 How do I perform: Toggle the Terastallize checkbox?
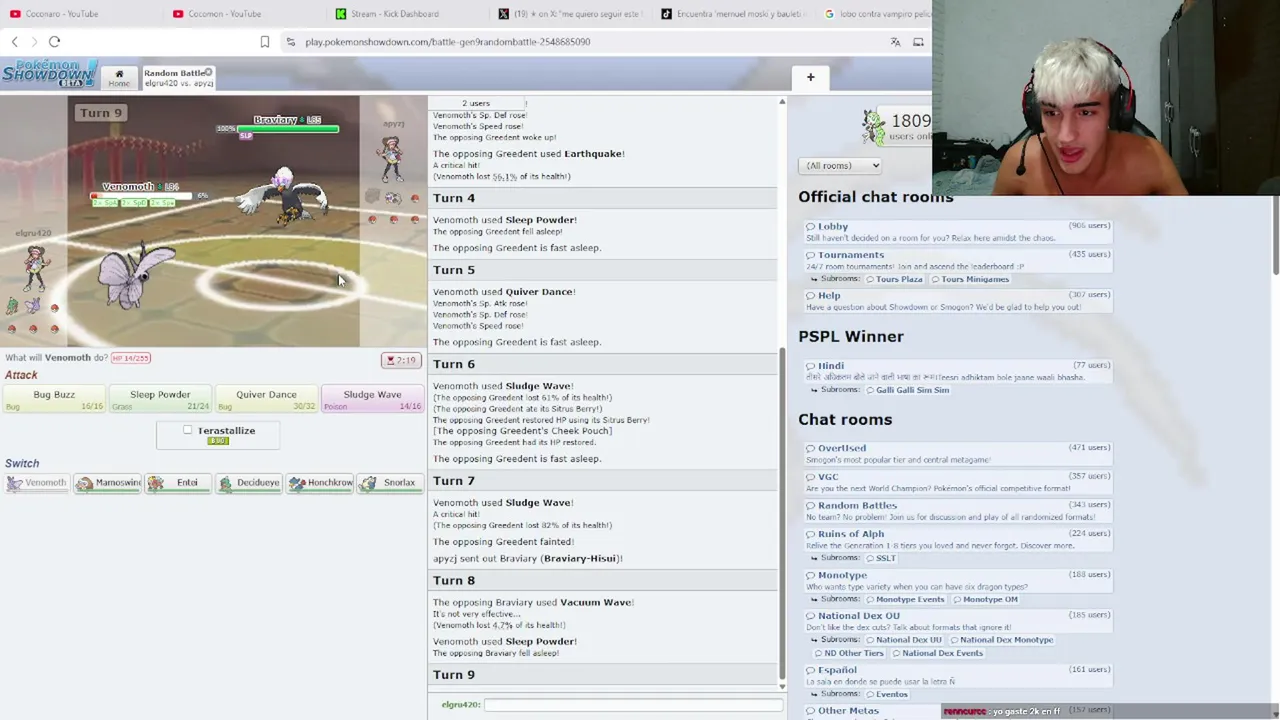pyautogui.click(x=187, y=430)
